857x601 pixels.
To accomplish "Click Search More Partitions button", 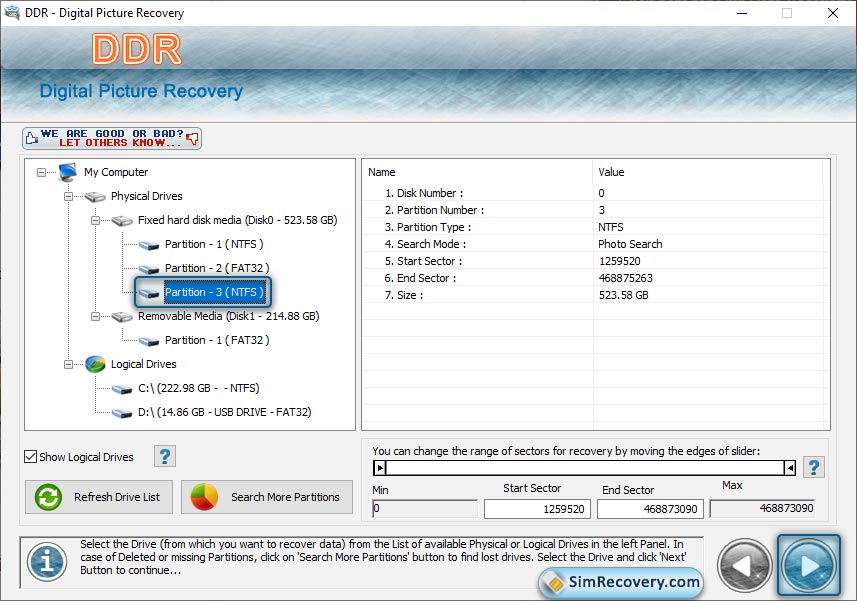I will (x=267, y=497).
